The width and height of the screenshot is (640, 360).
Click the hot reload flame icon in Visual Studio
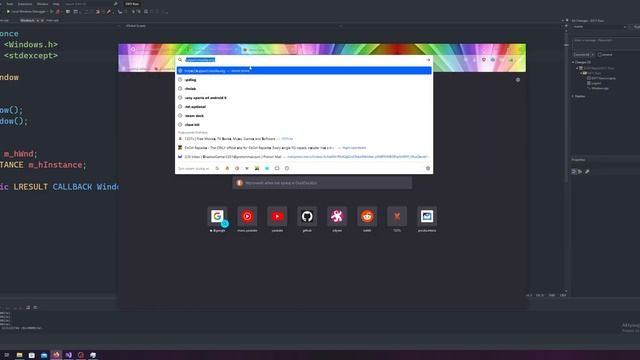point(58,12)
